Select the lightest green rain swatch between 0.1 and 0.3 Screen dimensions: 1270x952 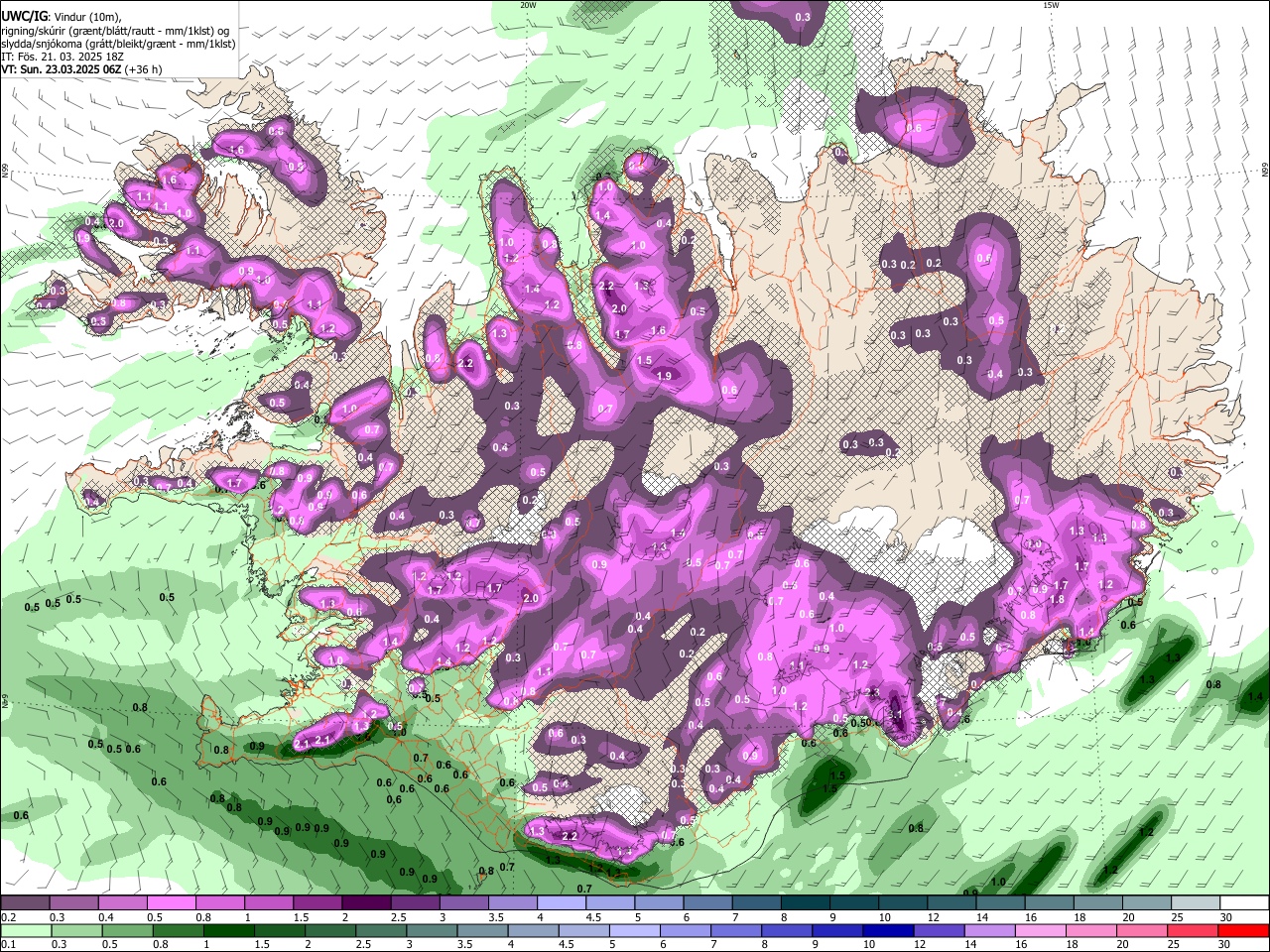tap(25, 930)
